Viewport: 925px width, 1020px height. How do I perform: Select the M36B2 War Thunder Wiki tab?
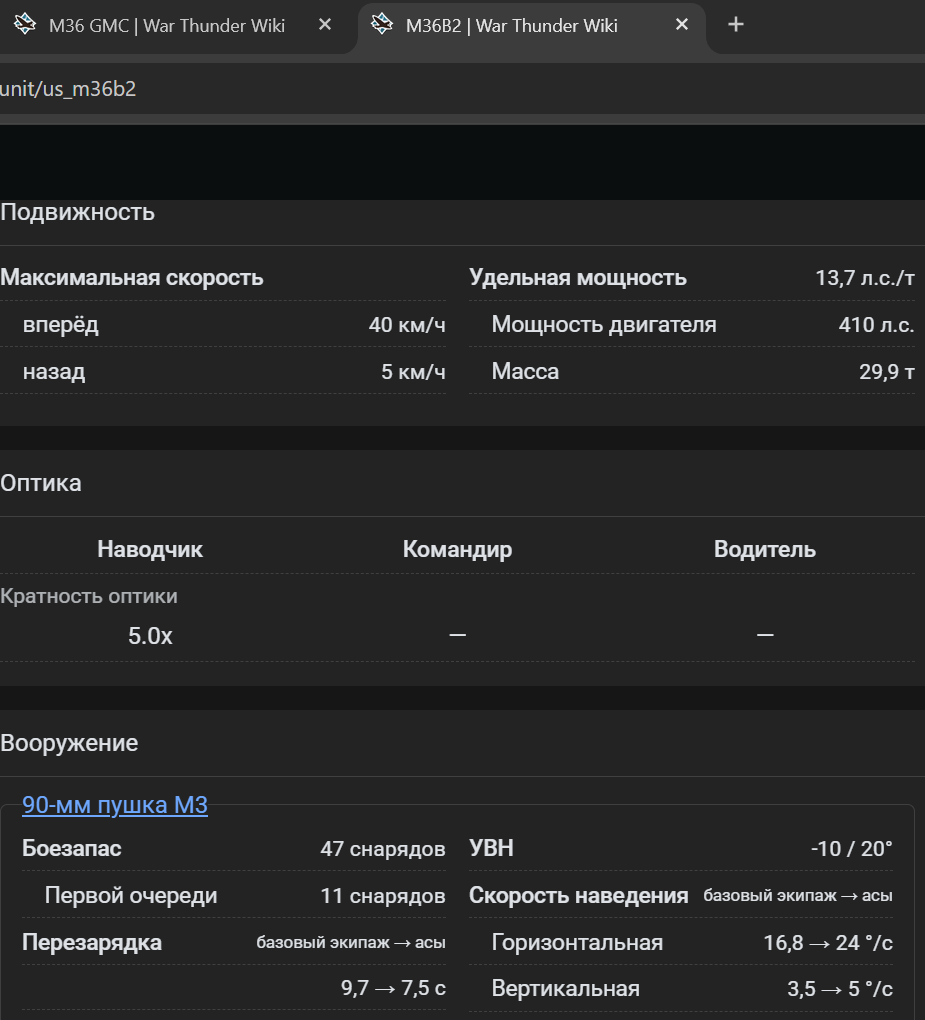(511, 25)
